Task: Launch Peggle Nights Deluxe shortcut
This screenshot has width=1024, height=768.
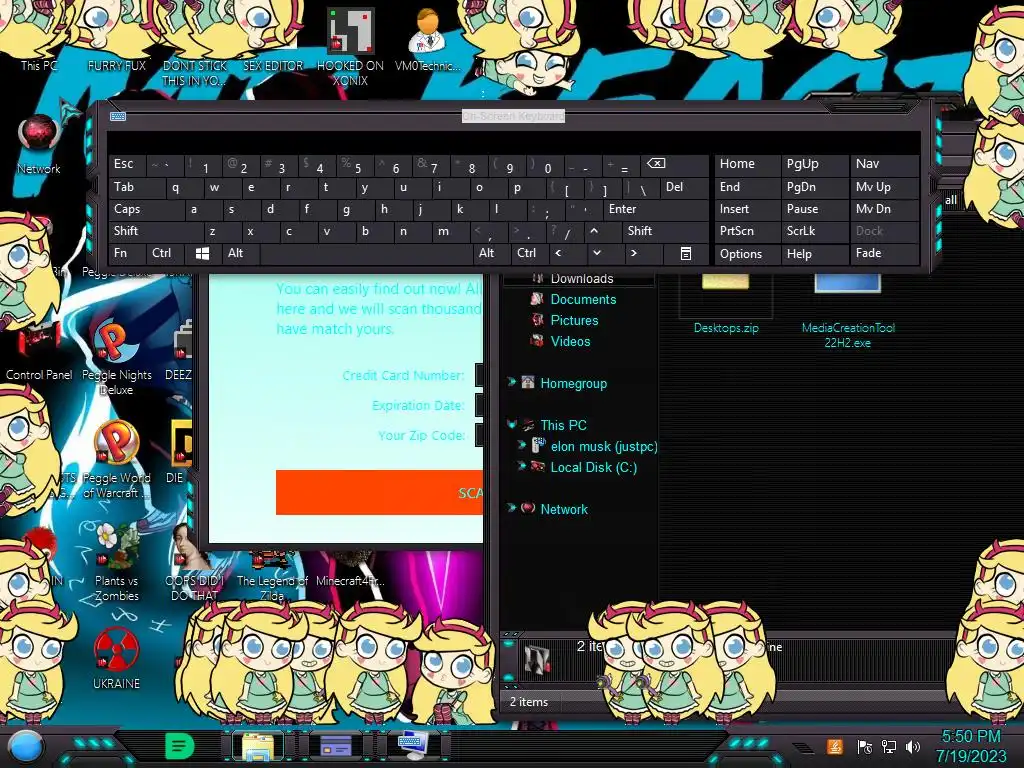Action: (x=116, y=356)
